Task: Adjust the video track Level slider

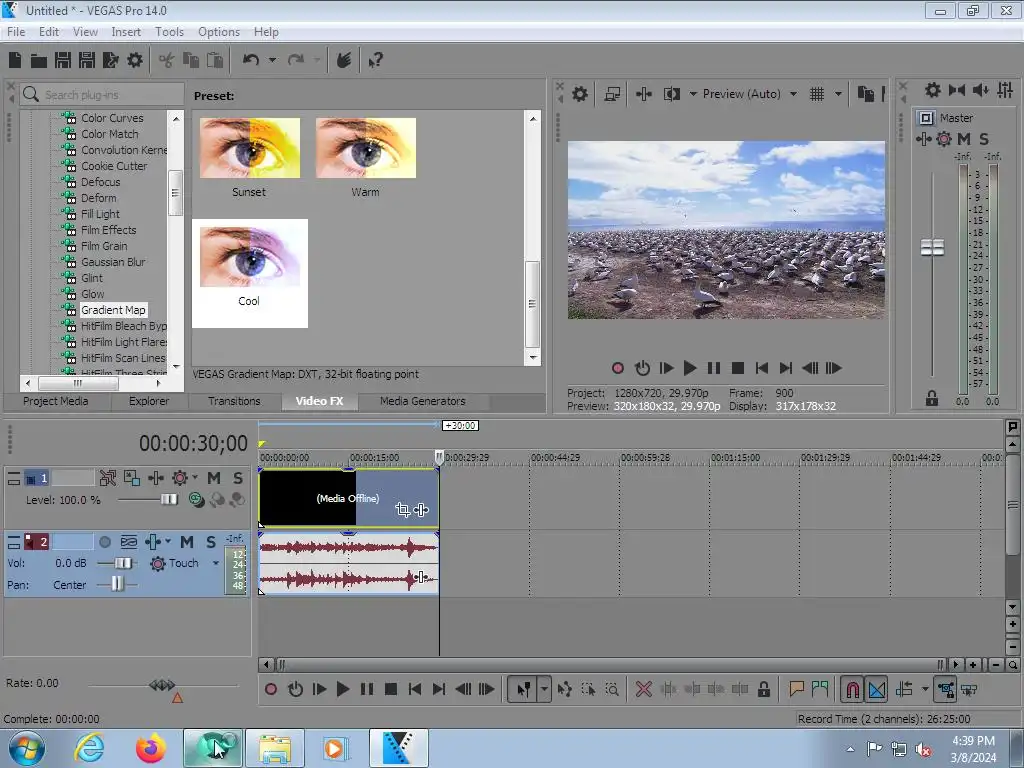Action: (x=168, y=500)
